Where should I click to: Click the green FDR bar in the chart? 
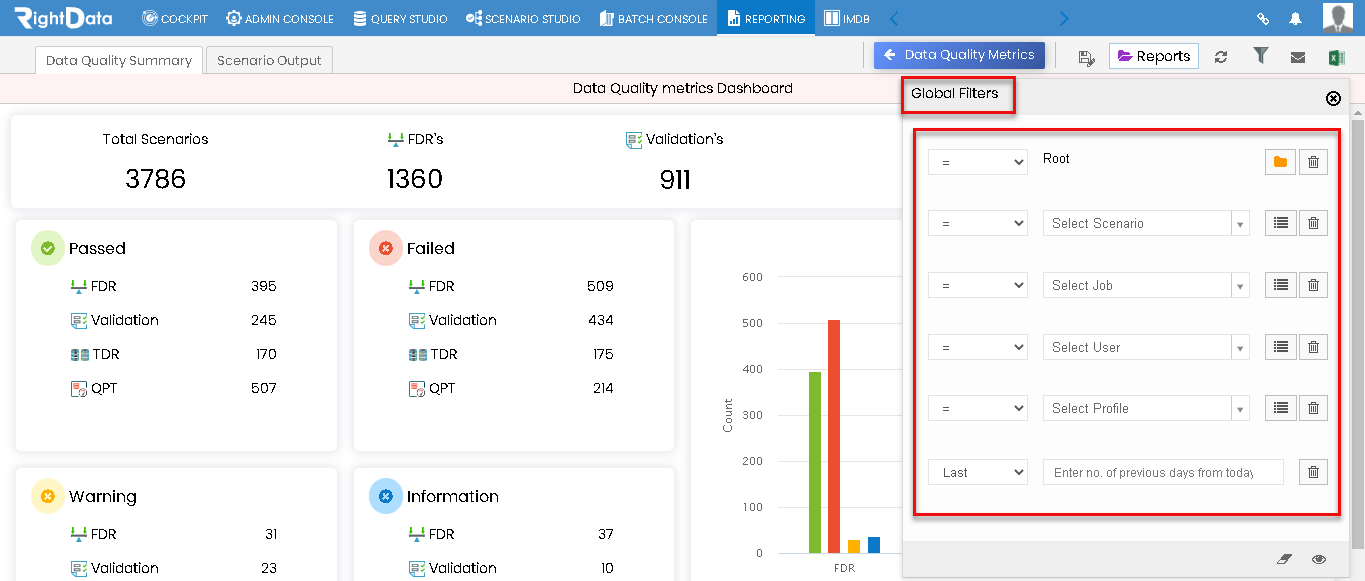[815, 462]
